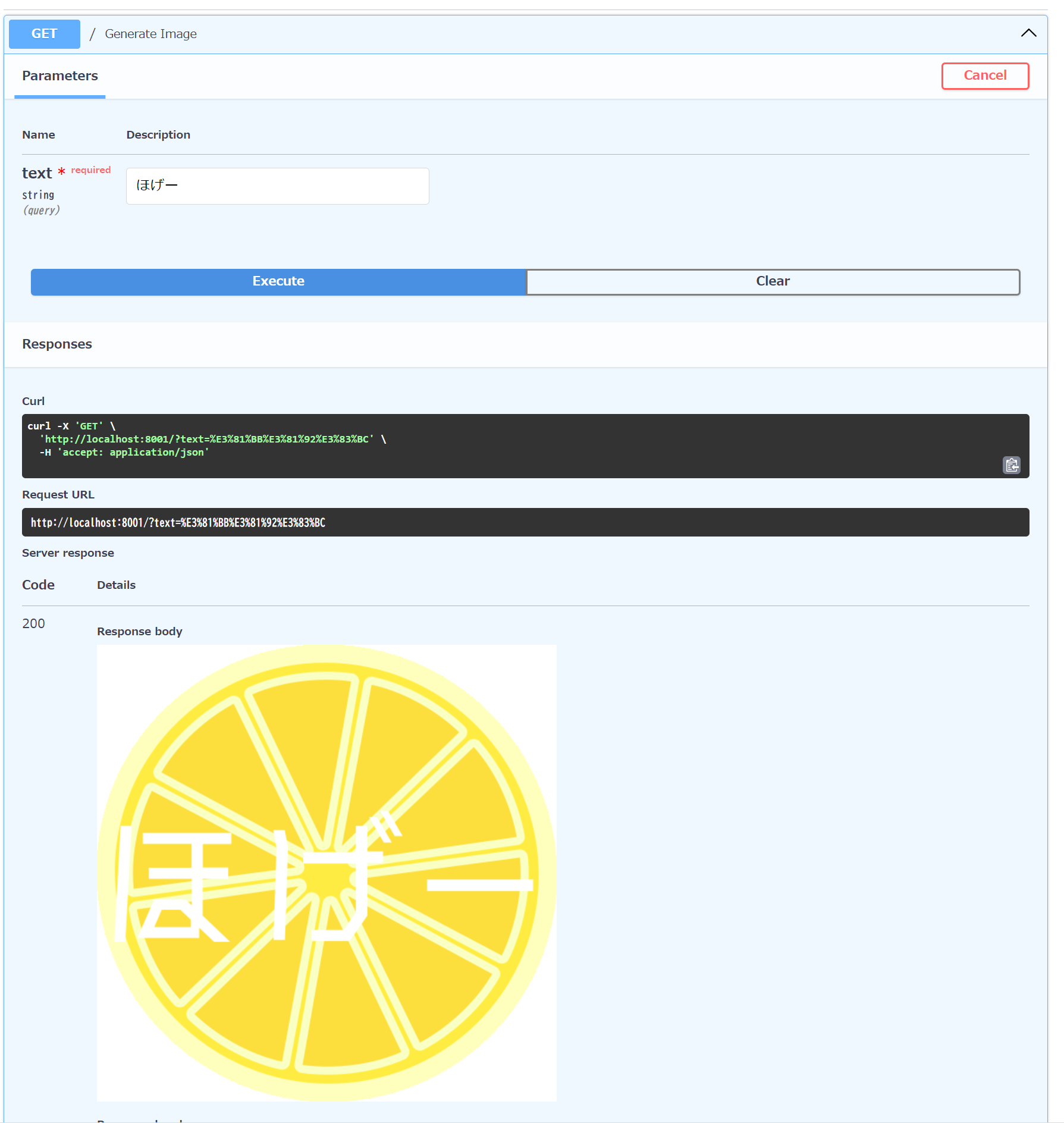Click the Name column header in Parameters
The width and height of the screenshot is (1064, 1123).
tap(38, 134)
